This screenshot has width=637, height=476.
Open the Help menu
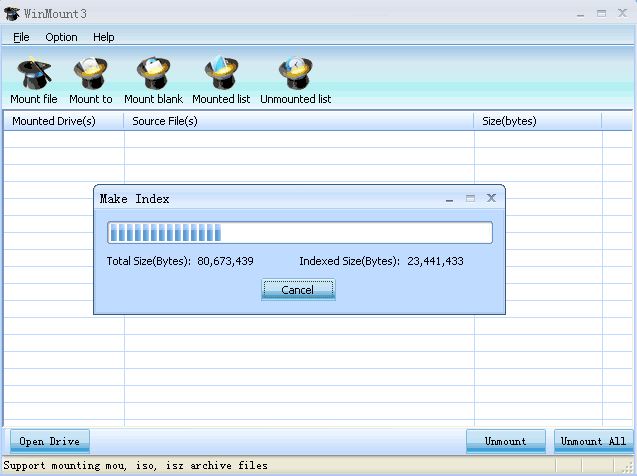tap(104, 37)
